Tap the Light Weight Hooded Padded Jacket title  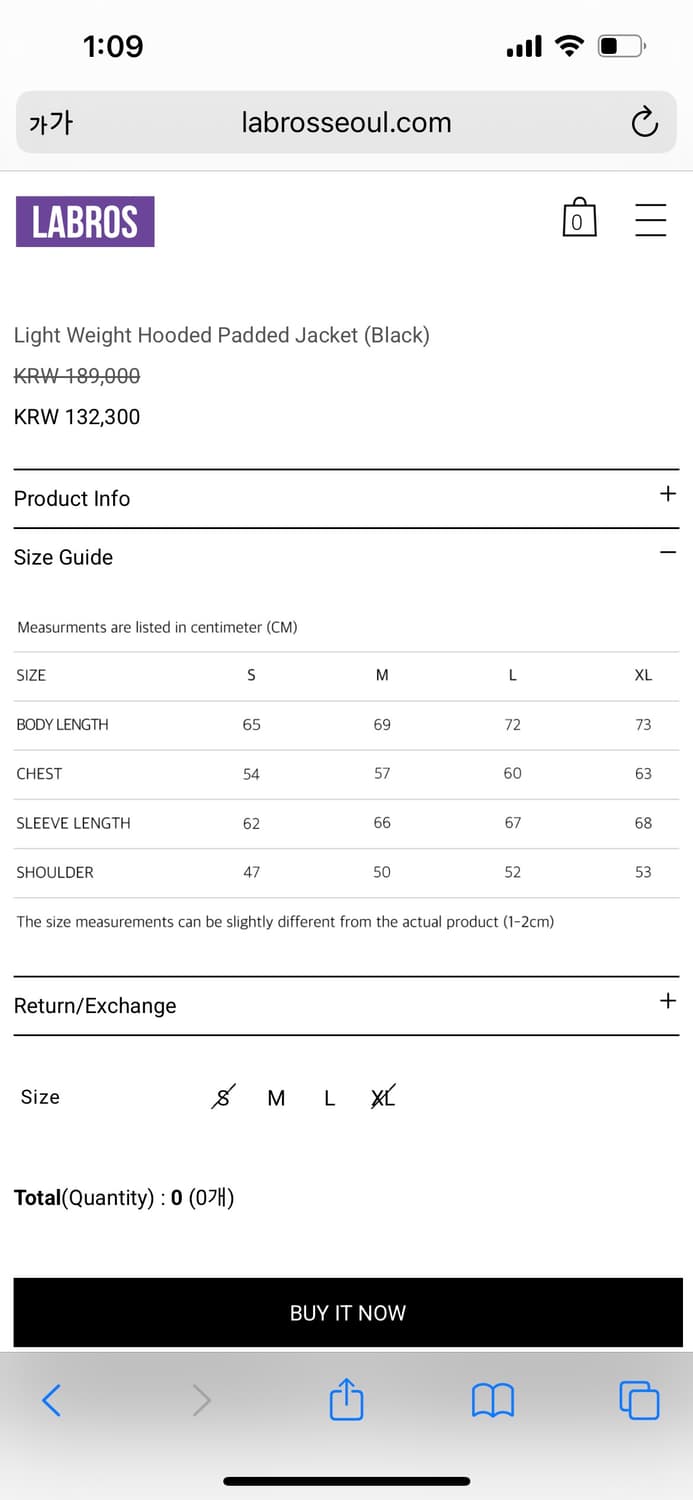(222, 335)
